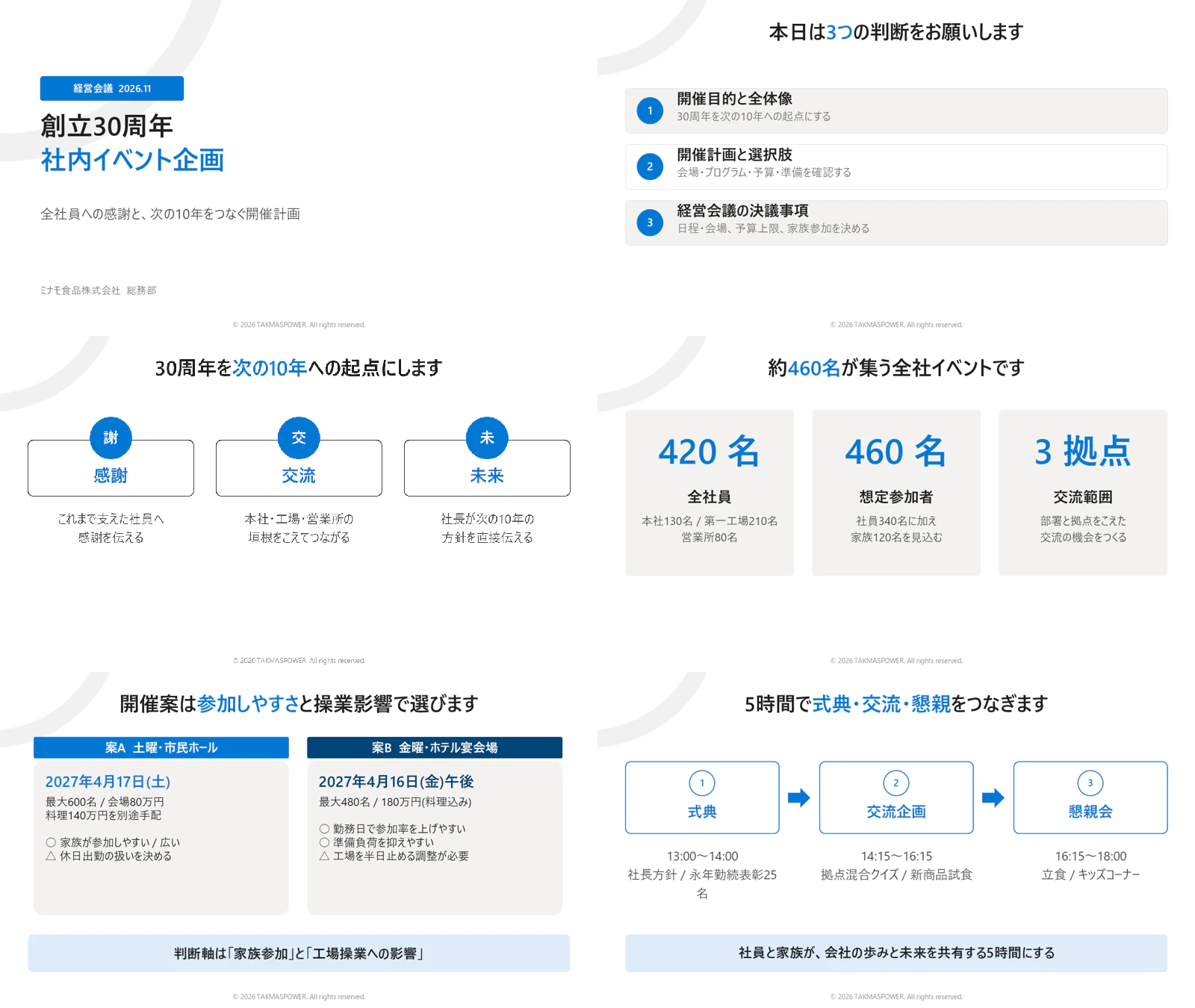Click the line △ 工場を半日止める調整が必要
The height and width of the screenshot is (1008, 1195).
tap(394, 856)
